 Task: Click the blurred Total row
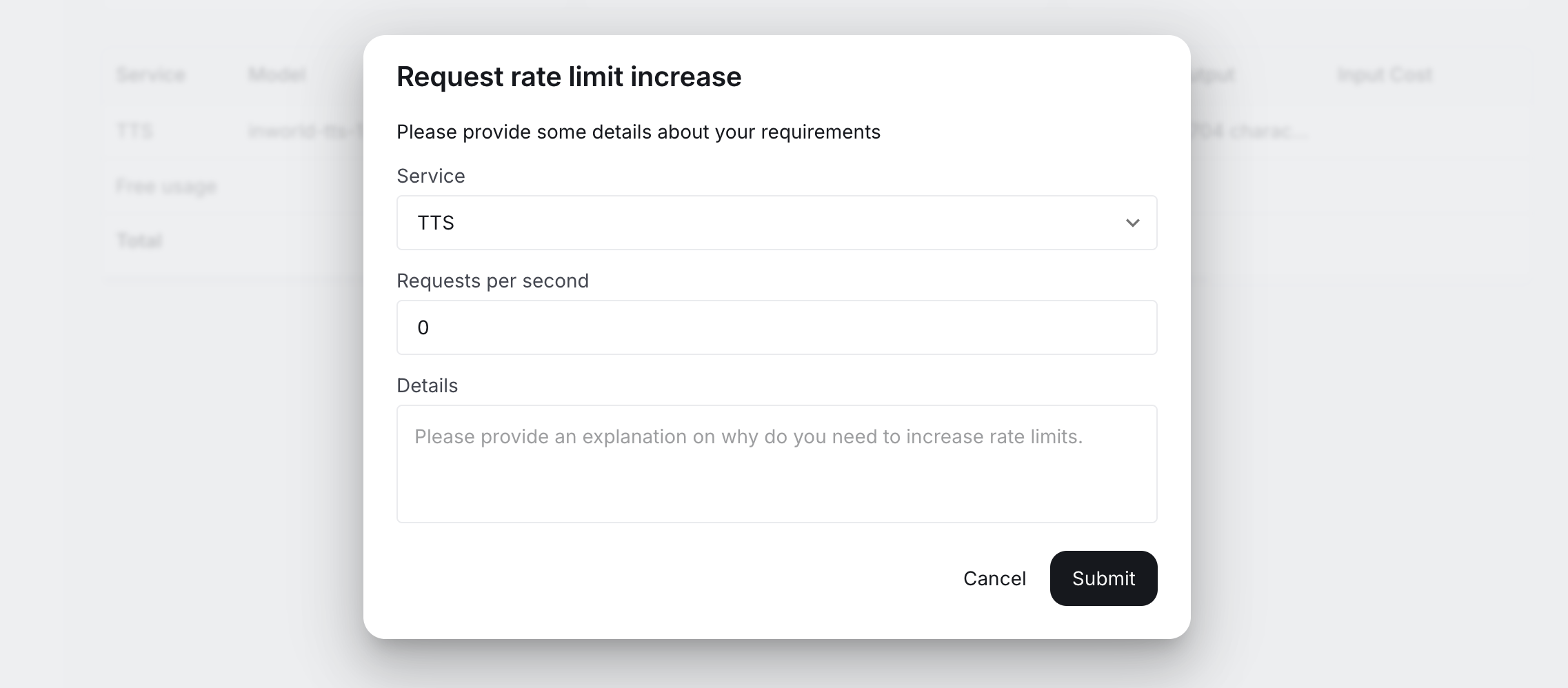tap(139, 241)
